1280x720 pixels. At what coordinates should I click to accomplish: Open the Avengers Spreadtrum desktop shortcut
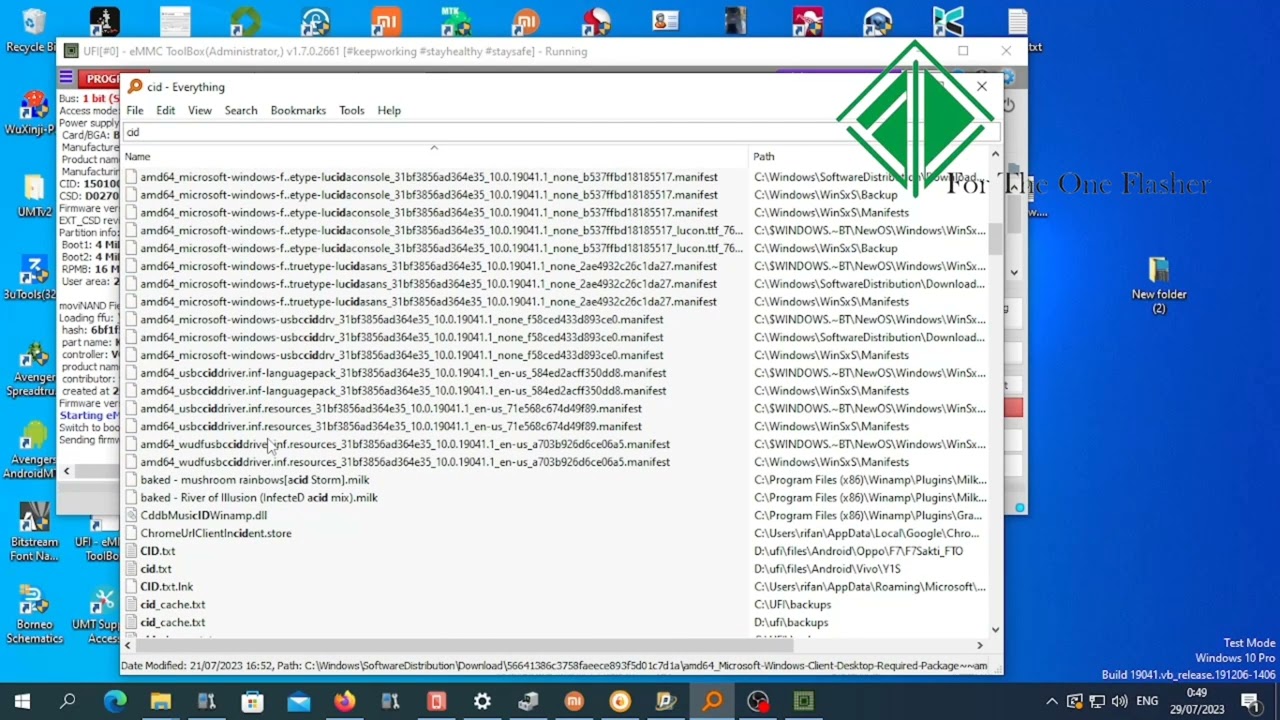click(x=33, y=368)
